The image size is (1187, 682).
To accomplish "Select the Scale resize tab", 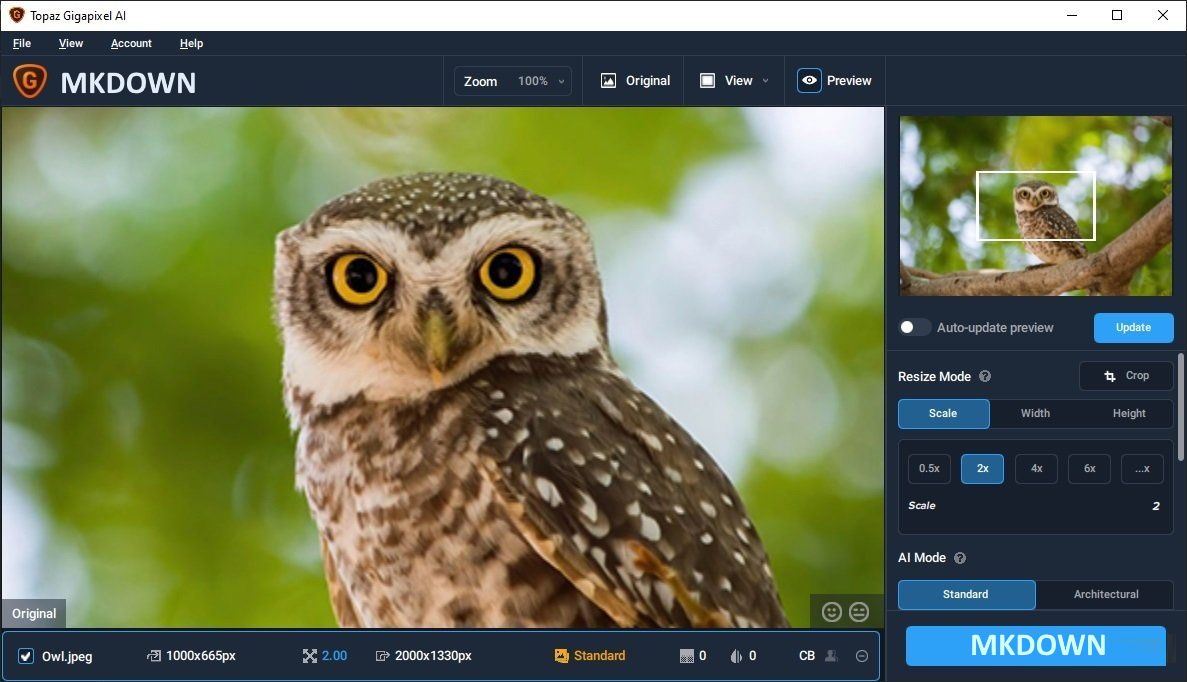I will click(943, 413).
